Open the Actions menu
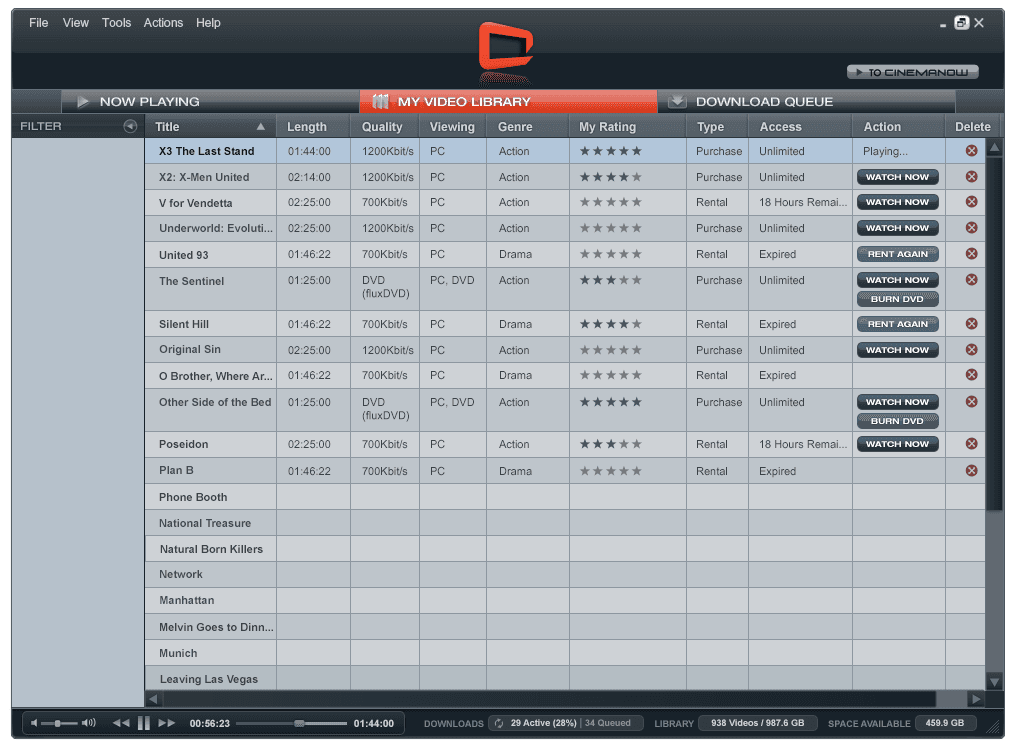 coord(163,23)
